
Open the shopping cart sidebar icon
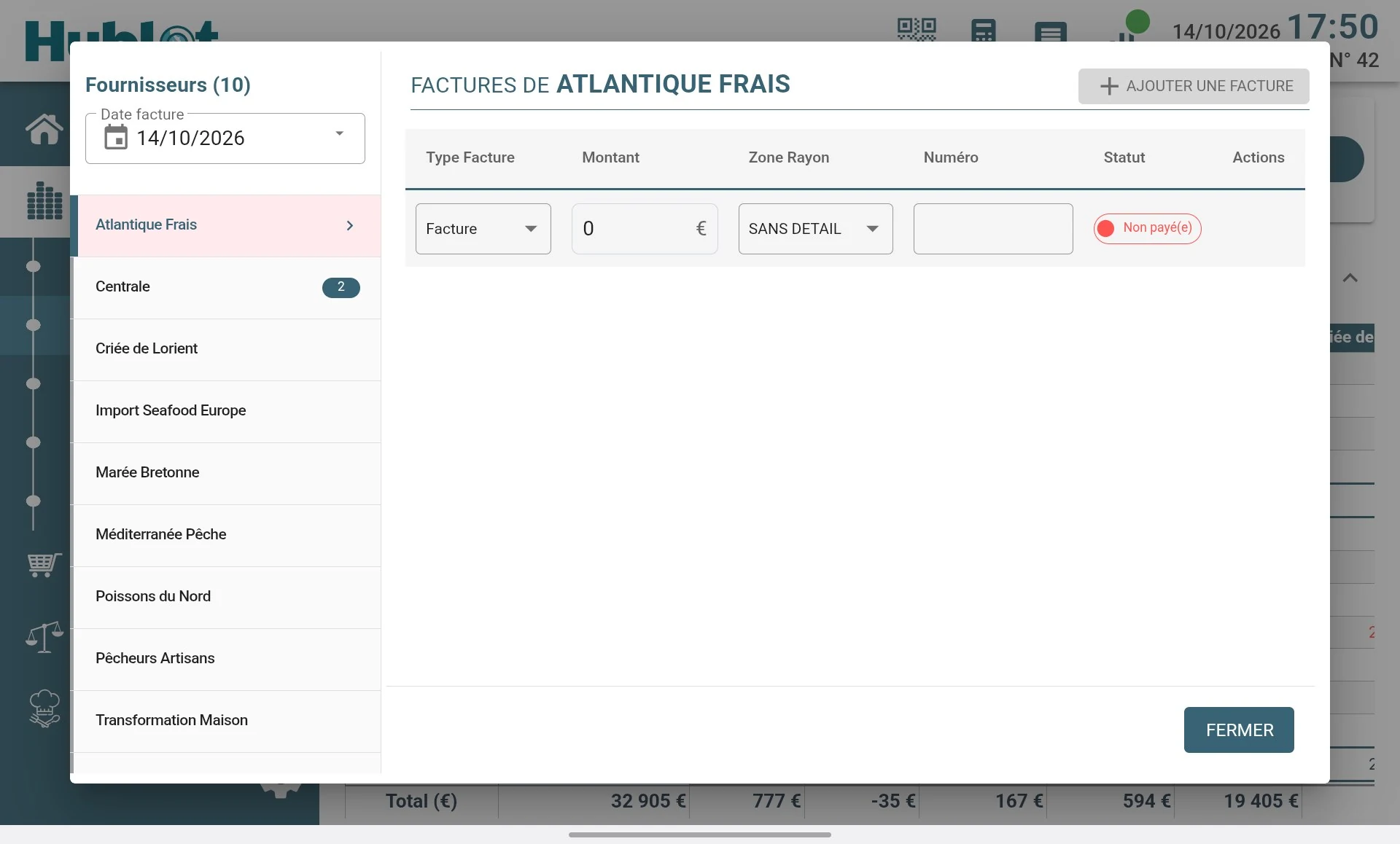[x=44, y=564]
